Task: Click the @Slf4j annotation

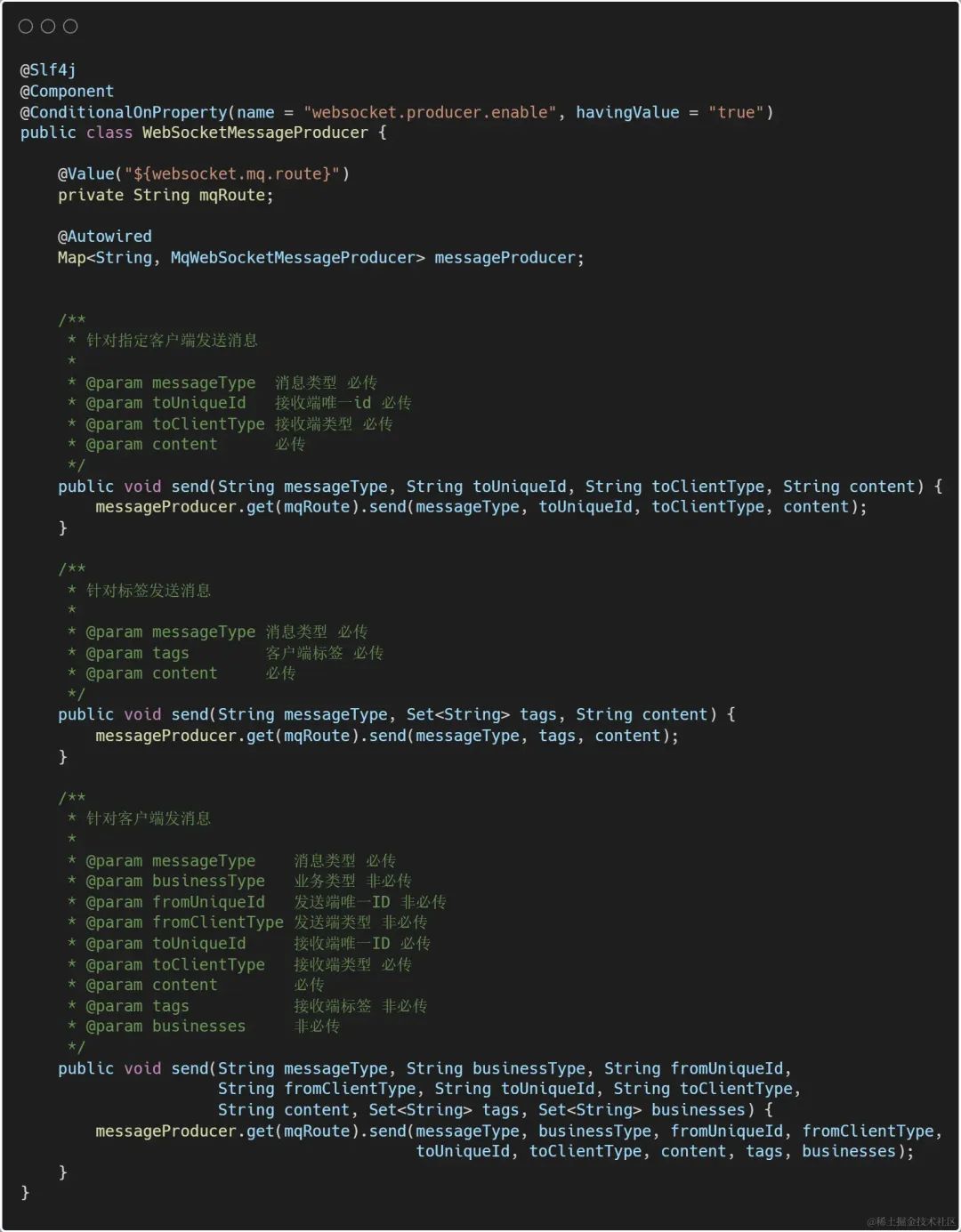Action: tap(48, 69)
